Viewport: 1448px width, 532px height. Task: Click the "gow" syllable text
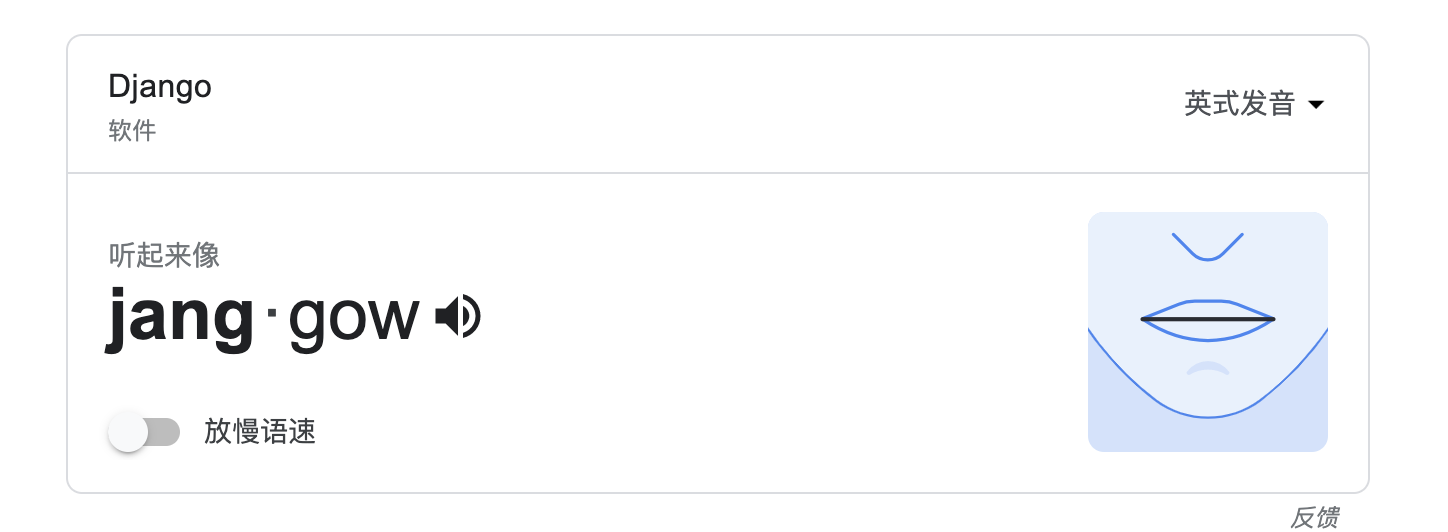354,320
